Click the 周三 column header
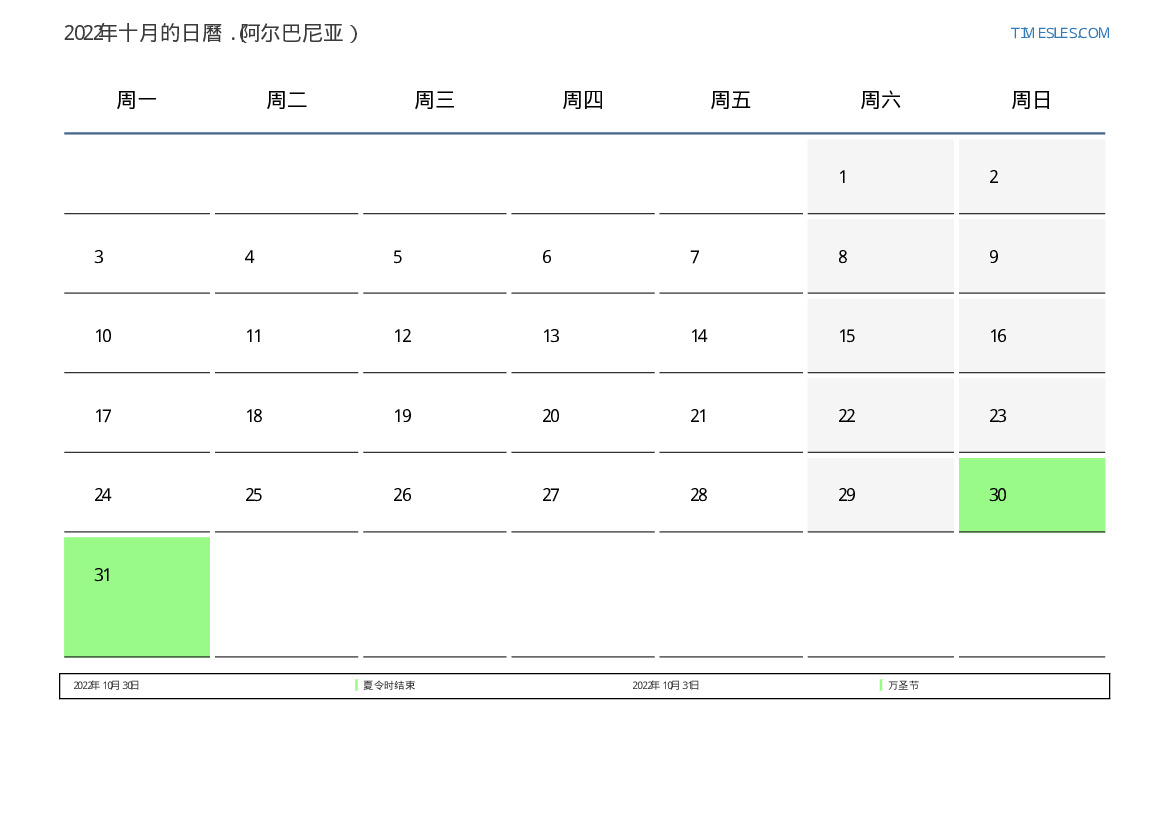Image resolution: width=1169 pixels, height=827 pixels. tap(434, 100)
